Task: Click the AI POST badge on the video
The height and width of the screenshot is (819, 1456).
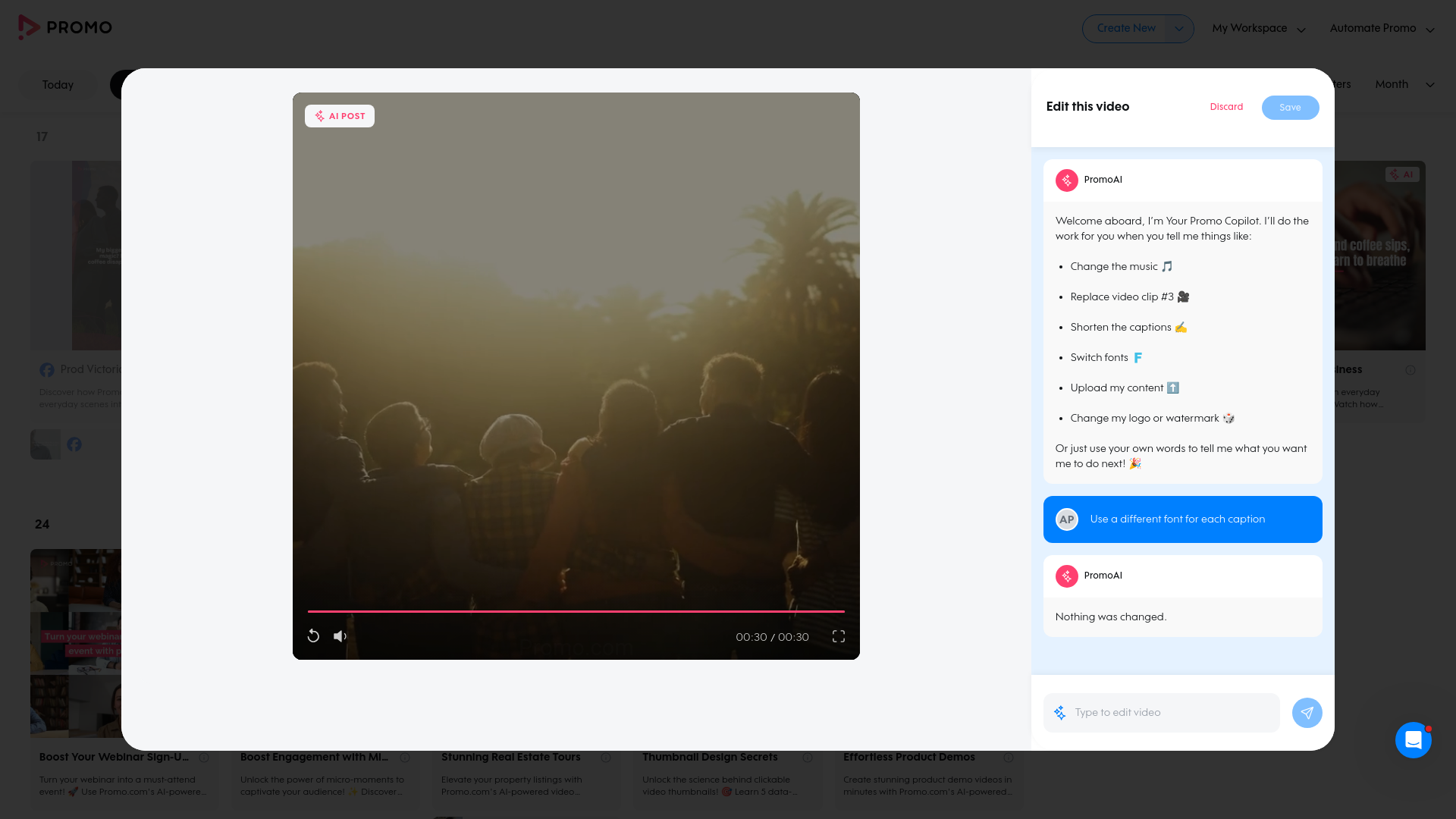Action: point(340,116)
